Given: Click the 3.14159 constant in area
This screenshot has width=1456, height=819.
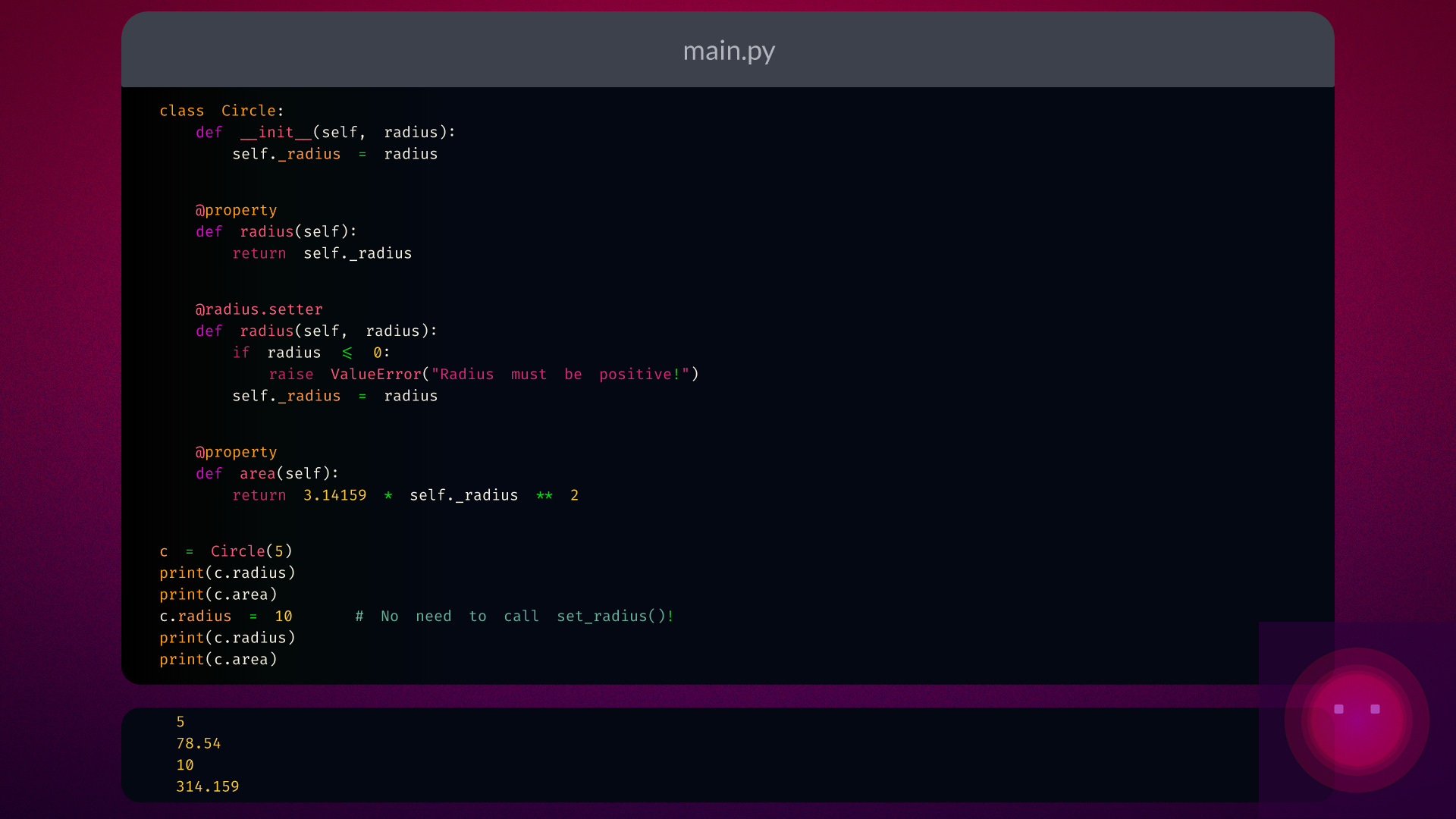Looking at the screenshot, I should [x=334, y=495].
